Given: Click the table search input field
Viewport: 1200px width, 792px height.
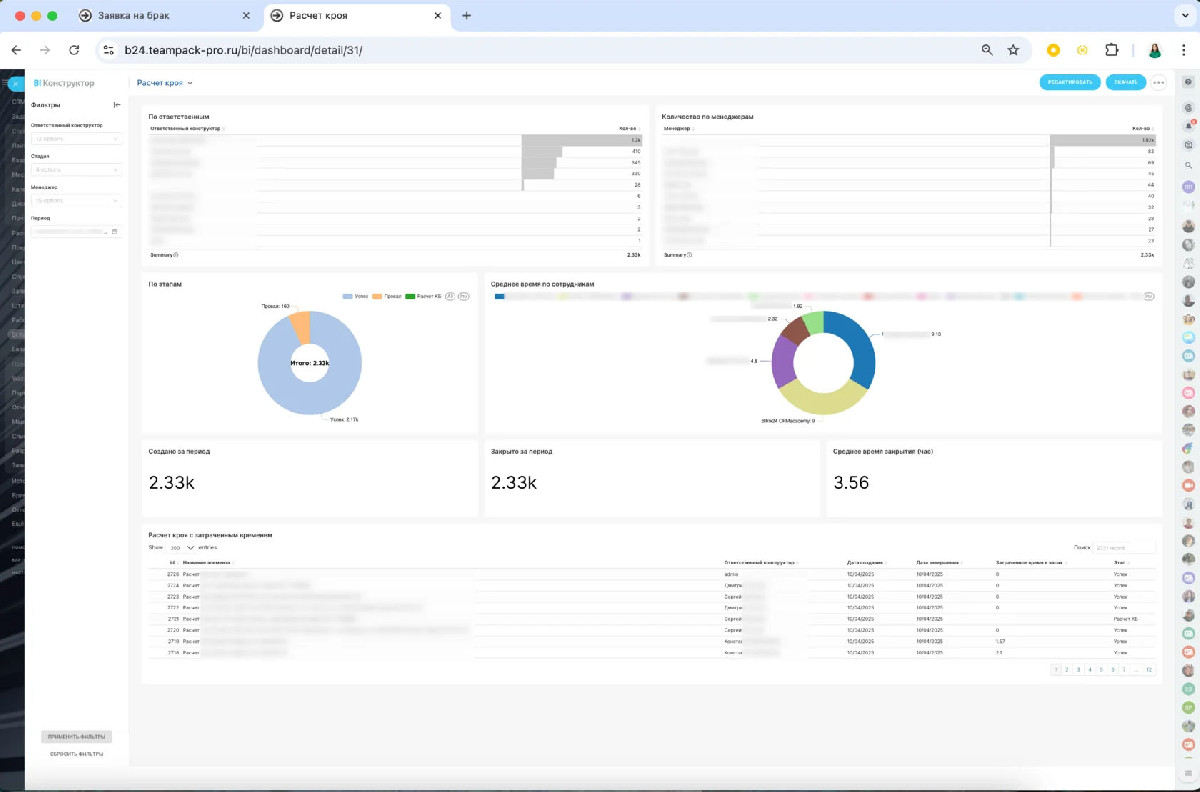Looking at the screenshot, I should (x=1124, y=548).
